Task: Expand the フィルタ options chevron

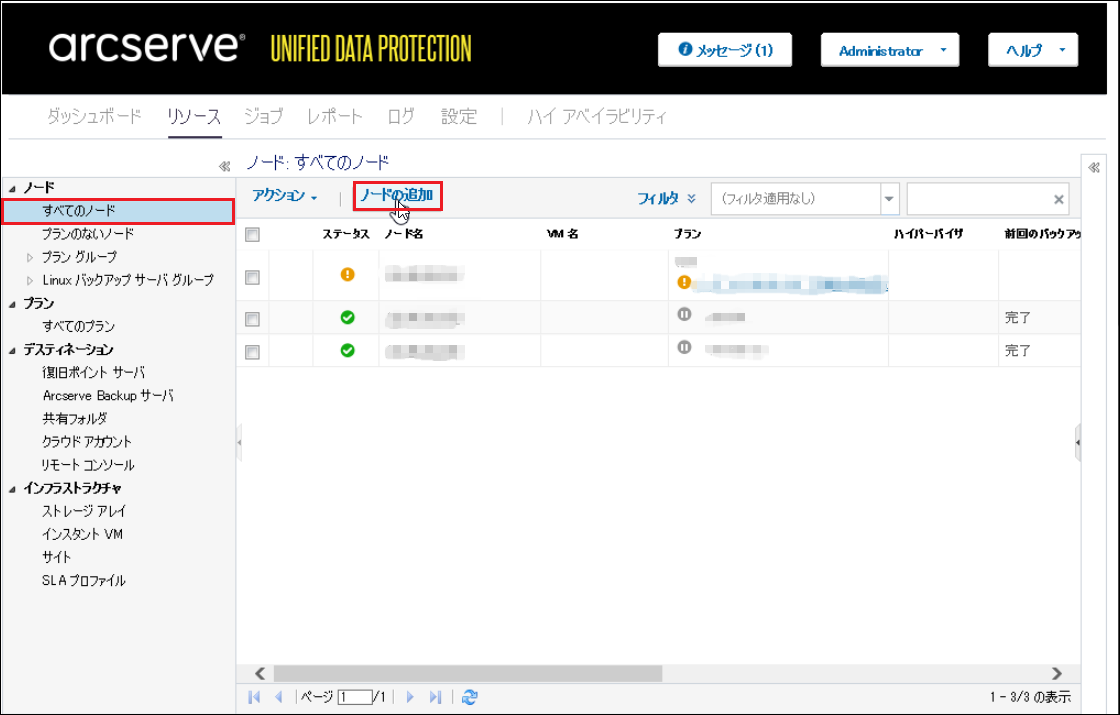Action: 691,199
